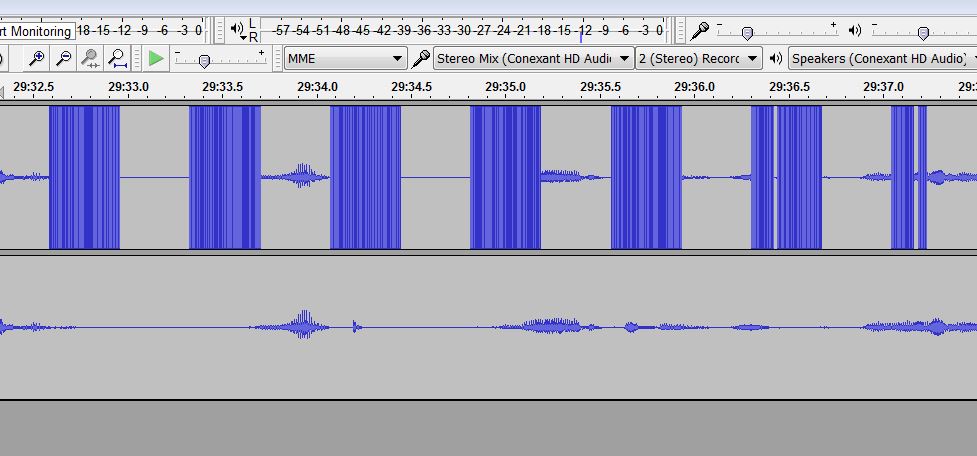977x456 pixels.
Task: Click the 29:35.0 mark on timeline ruler
Action: point(506,88)
